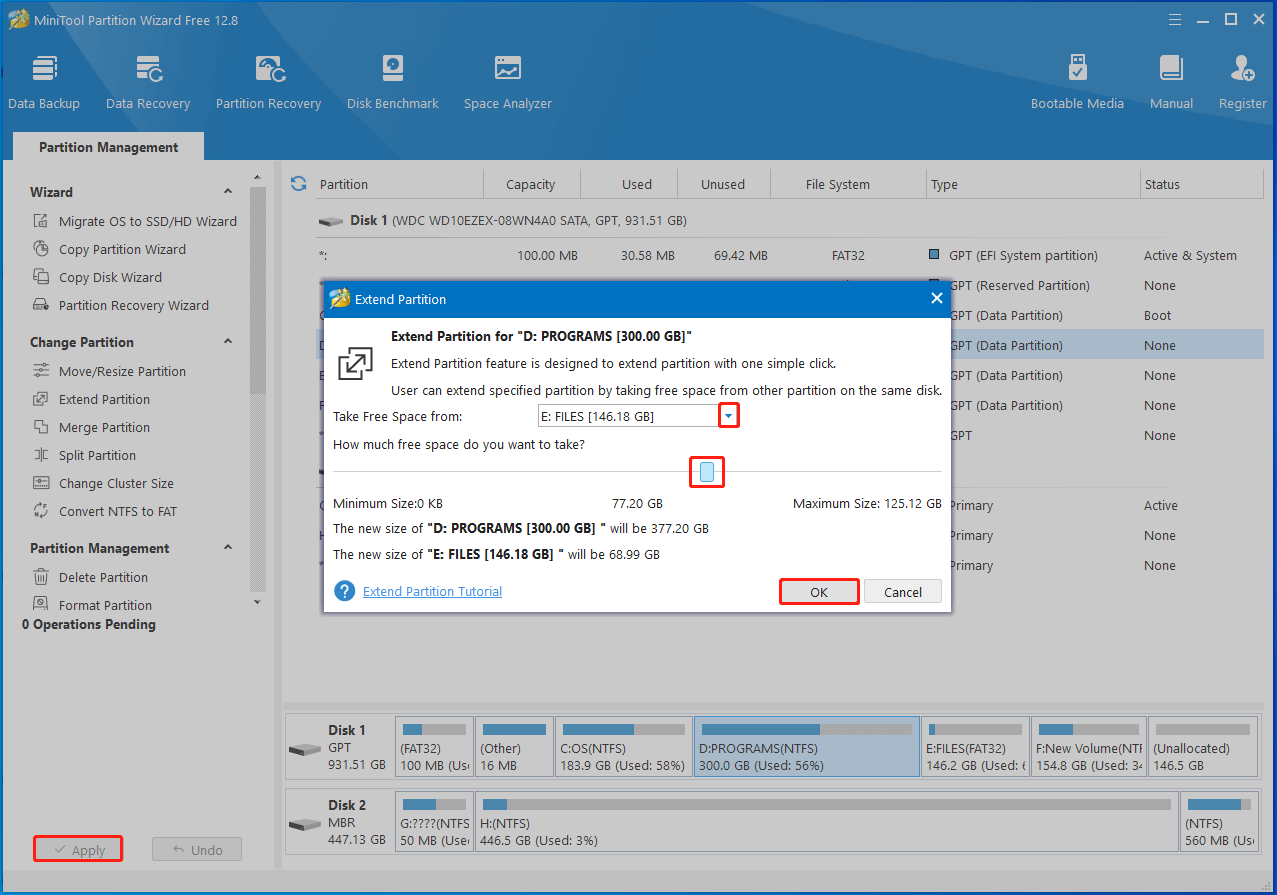Sort by the Capacity column
This screenshot has width=1277, height=895.
click(x=531, y=184)
